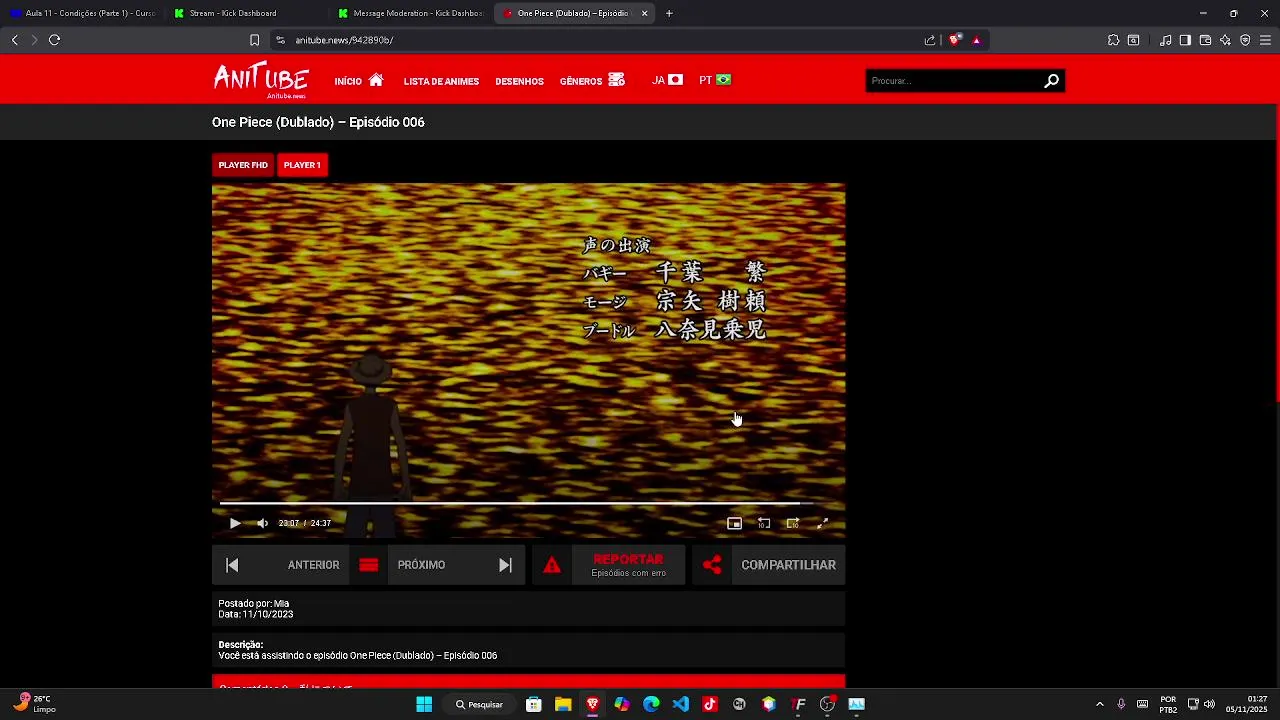Select JA Japanese language flag

667,80
